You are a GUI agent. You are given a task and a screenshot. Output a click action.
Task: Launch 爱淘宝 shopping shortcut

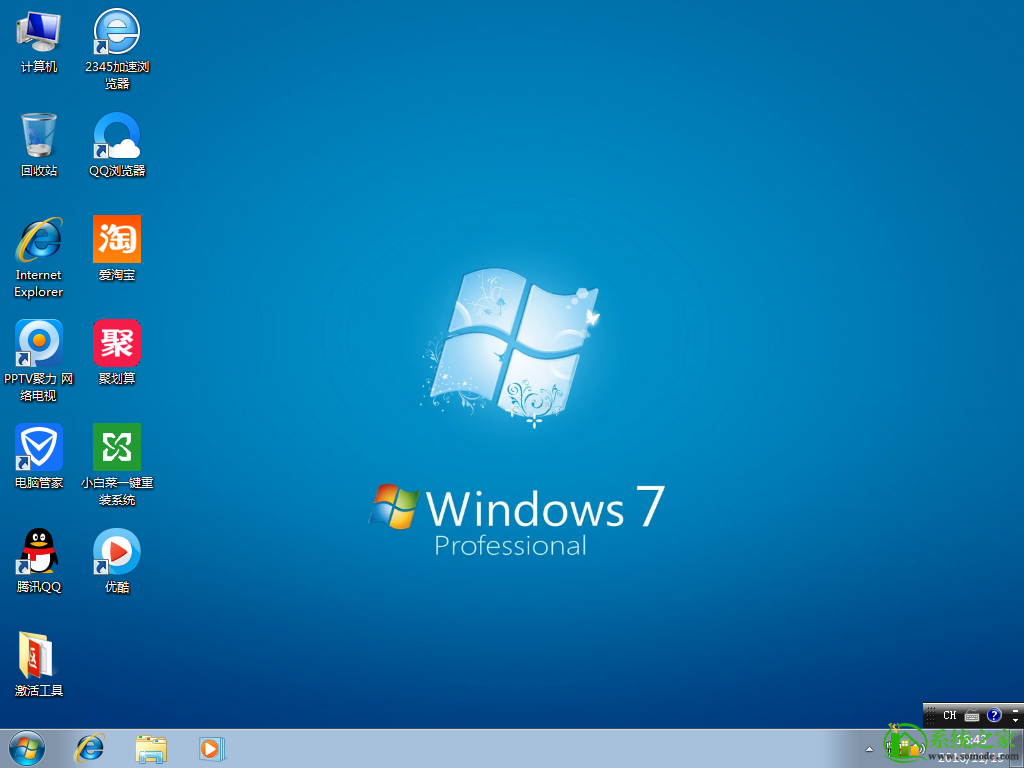[116, 238]
